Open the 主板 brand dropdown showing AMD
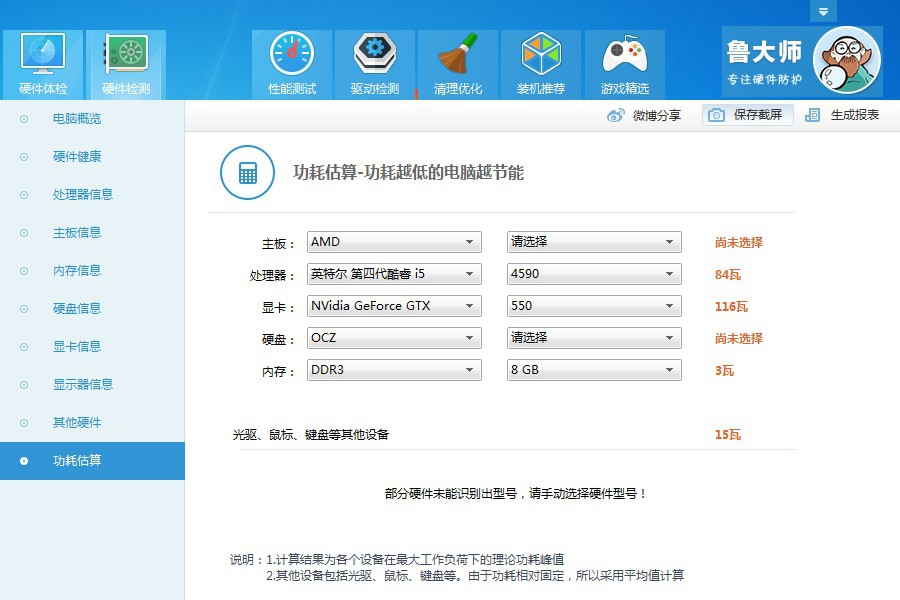Viewport: 900px width, 600px height. pyautogui.click(x=394, y=242)
